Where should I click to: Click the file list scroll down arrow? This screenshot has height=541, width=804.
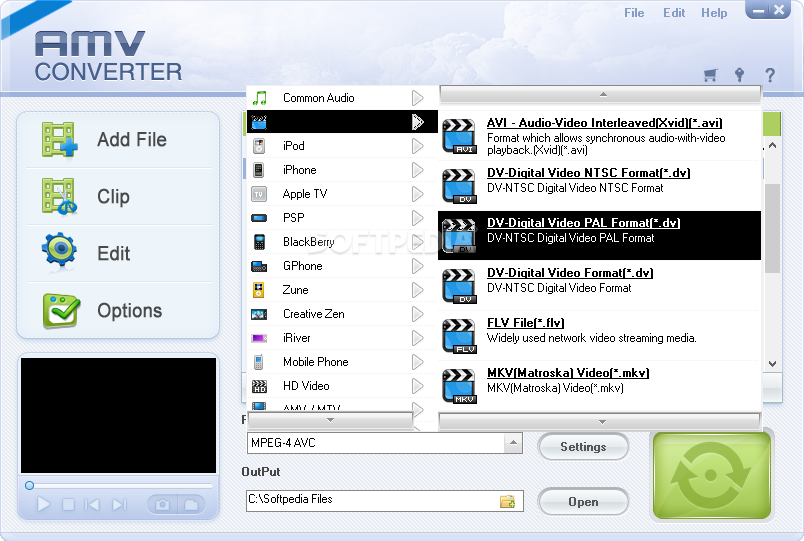pos(773,364)
